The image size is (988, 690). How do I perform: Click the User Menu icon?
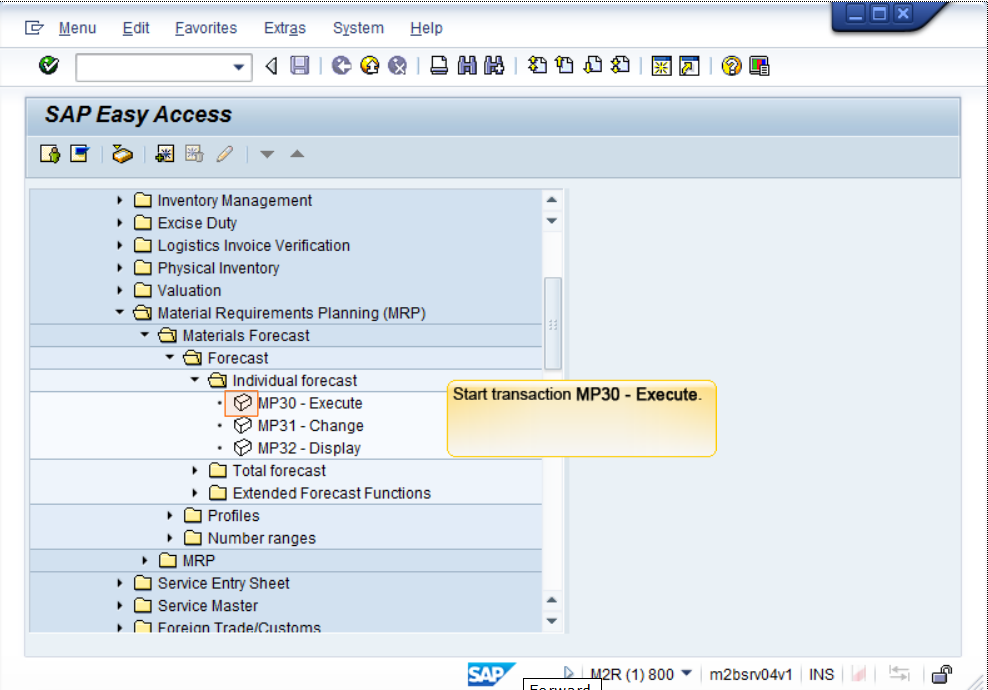point(50,154)
